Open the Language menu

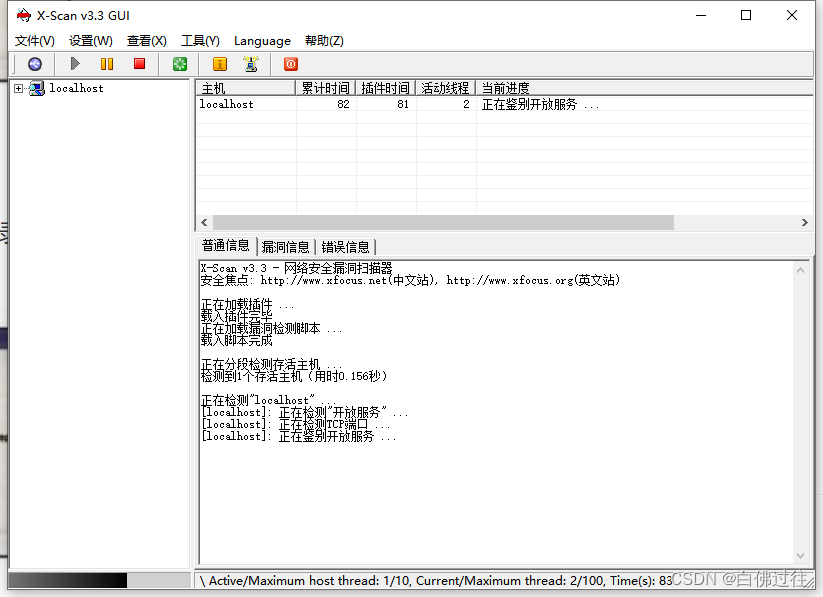click(262, 41)
